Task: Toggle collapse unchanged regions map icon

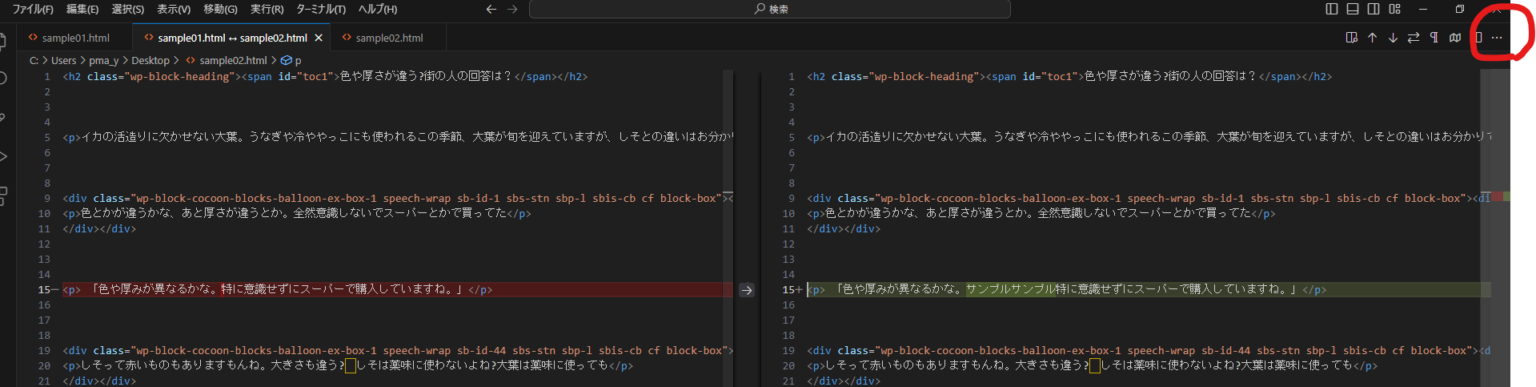Action: (x=1455, y=38)
